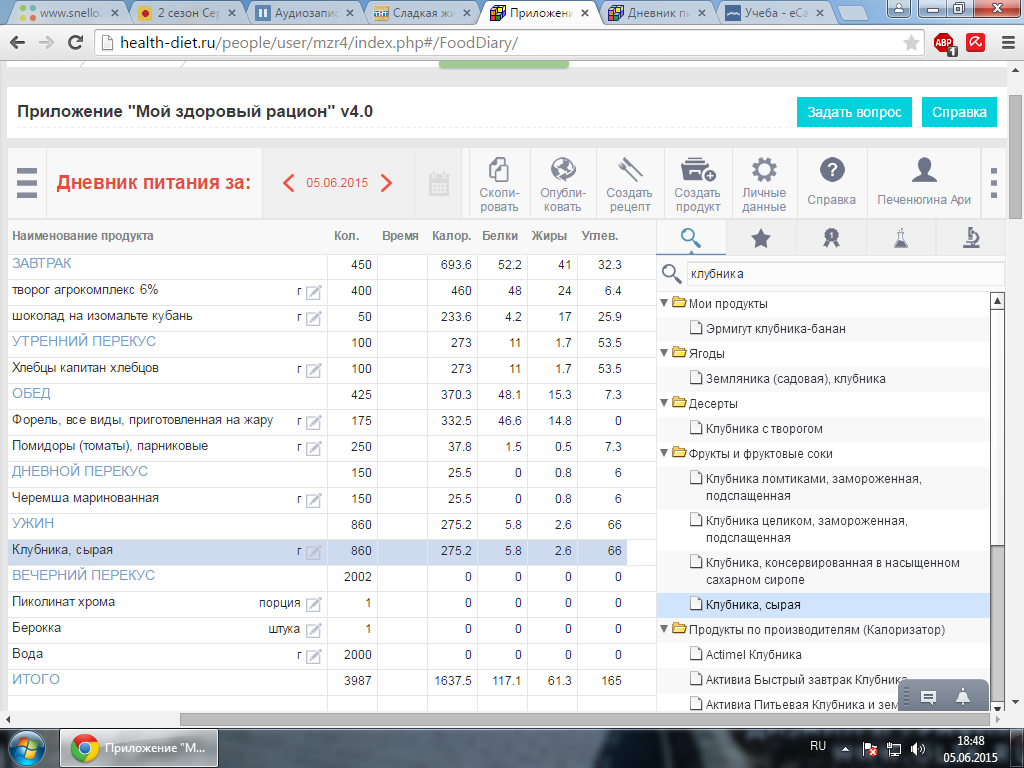The height and width of the screenshot is (768, 1024).
Task: Open the calendar date picker icon
Action: tap(439, 183)
